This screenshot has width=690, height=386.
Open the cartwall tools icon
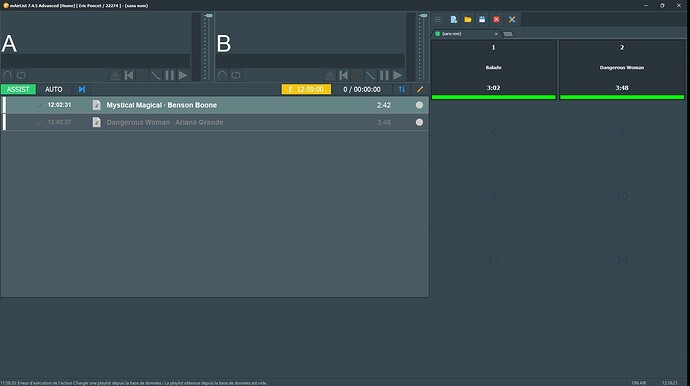[511, 19]
